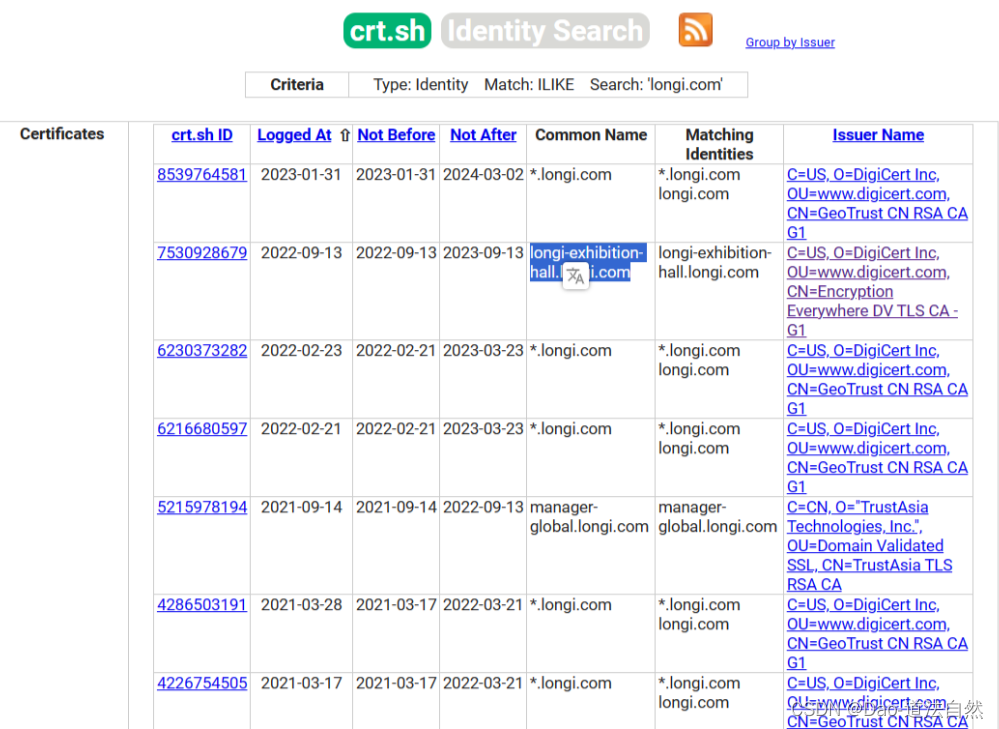Open certificate ID 6216680597

coord(201,429)
